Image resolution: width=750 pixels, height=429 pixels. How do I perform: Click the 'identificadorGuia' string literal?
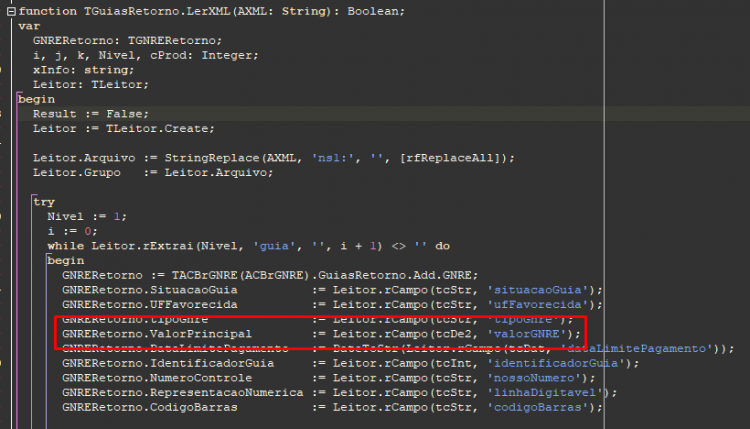tap(556, 363)
